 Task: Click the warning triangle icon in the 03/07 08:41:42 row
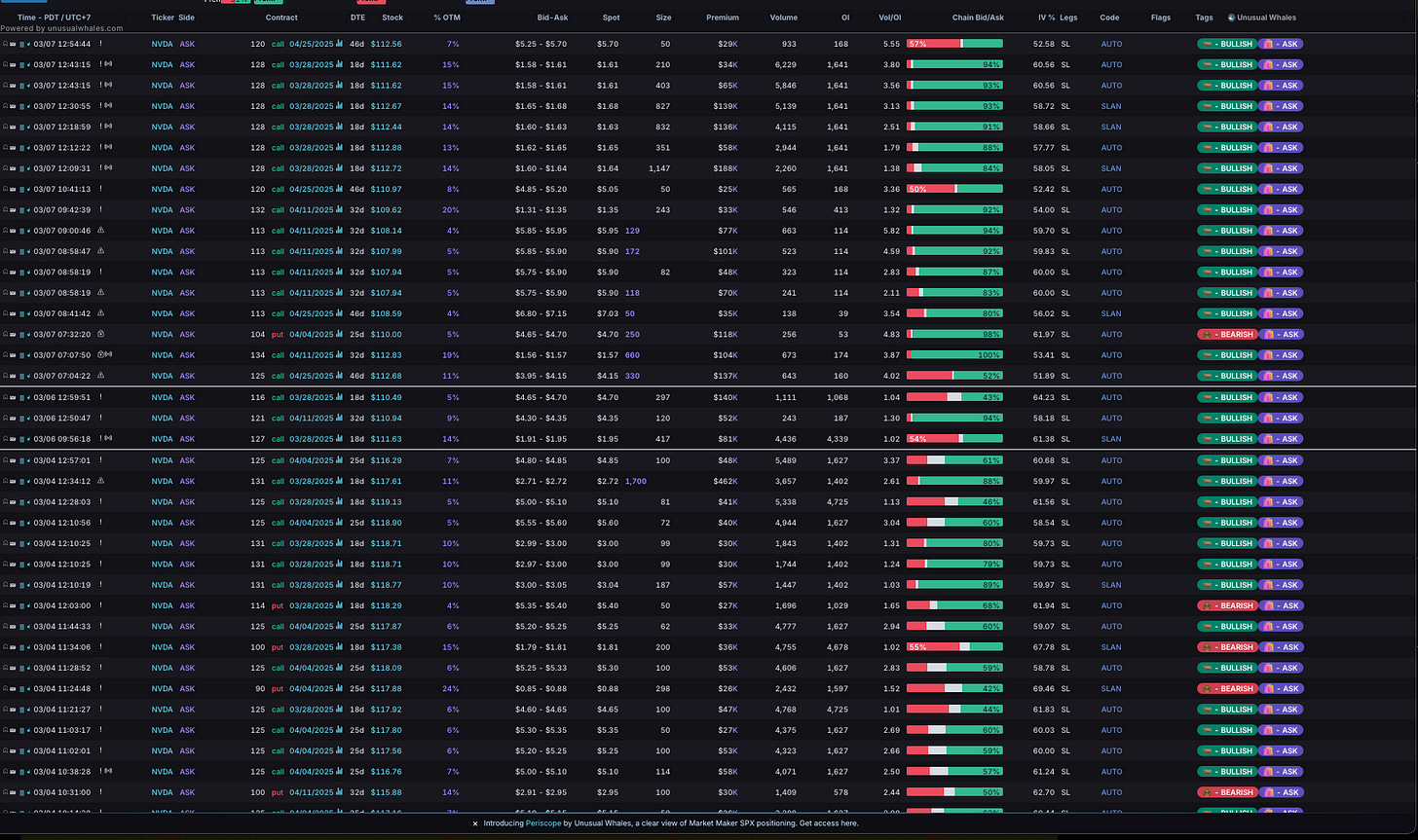(x=101, y=313)
